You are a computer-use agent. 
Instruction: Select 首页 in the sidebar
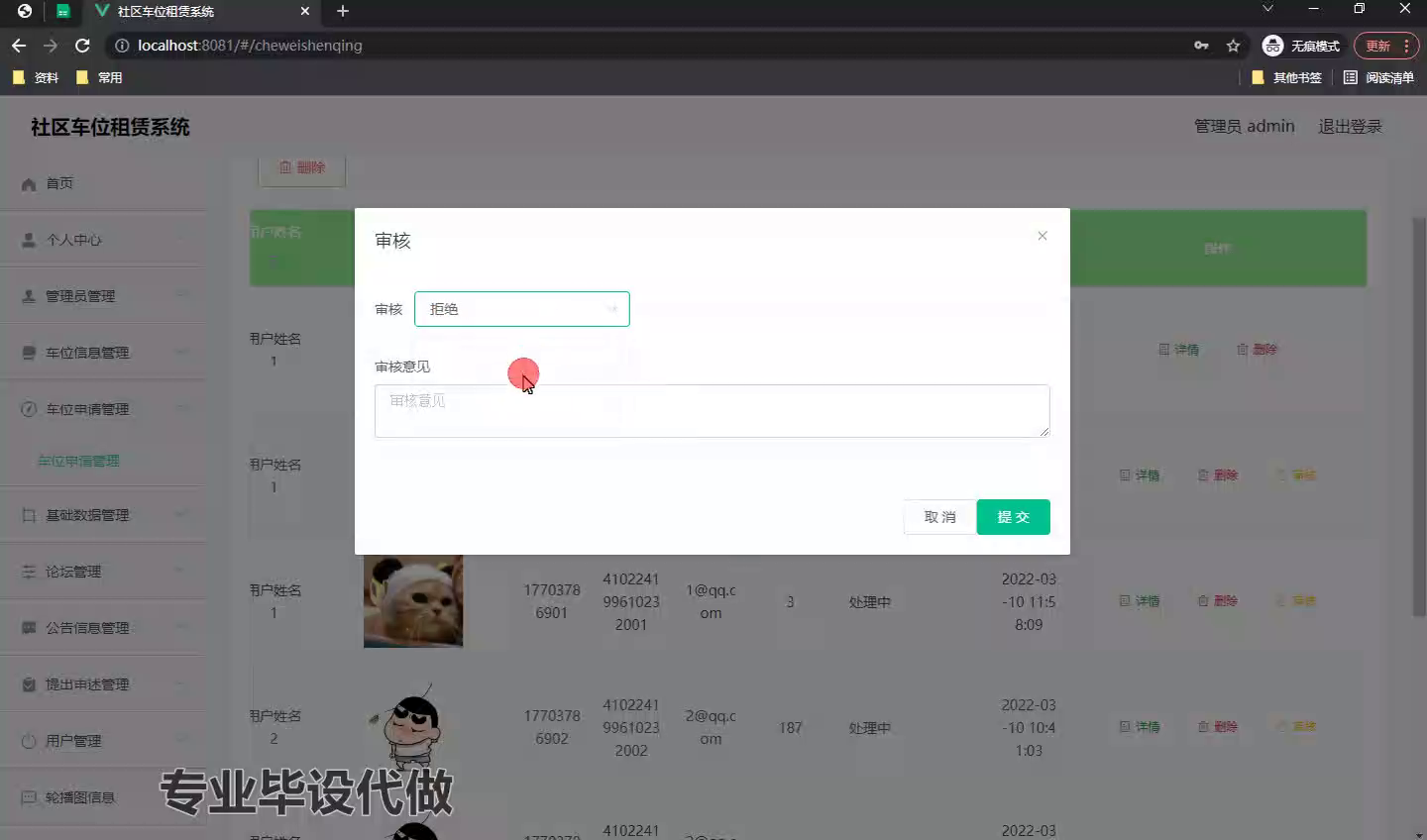[59, 183]
